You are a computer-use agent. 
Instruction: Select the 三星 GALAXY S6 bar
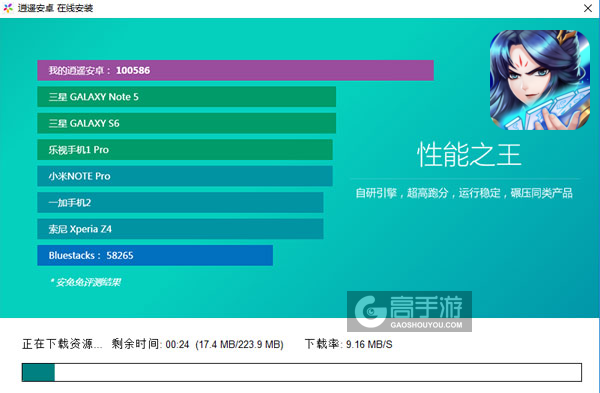point(187,123)
